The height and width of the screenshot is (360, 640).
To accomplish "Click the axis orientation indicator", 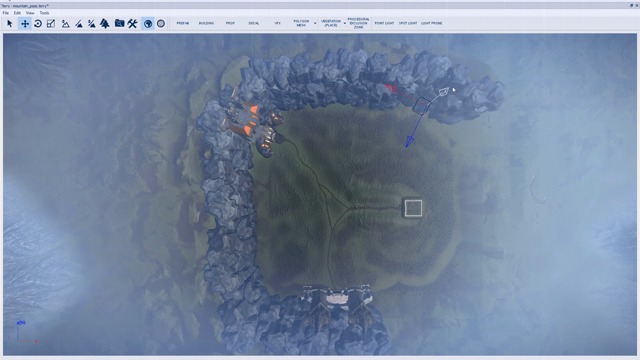I will pos(27,332).
